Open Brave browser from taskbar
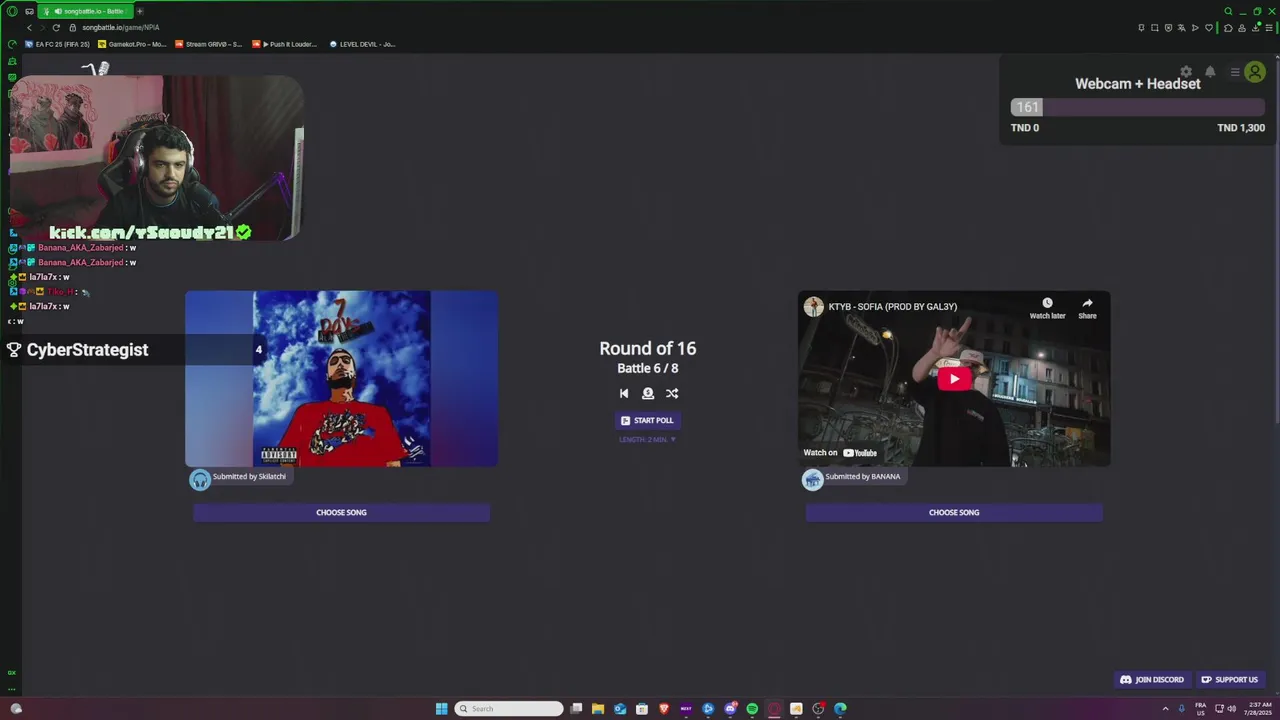This screenshot has height=720, width=1280. coord(664,709)
